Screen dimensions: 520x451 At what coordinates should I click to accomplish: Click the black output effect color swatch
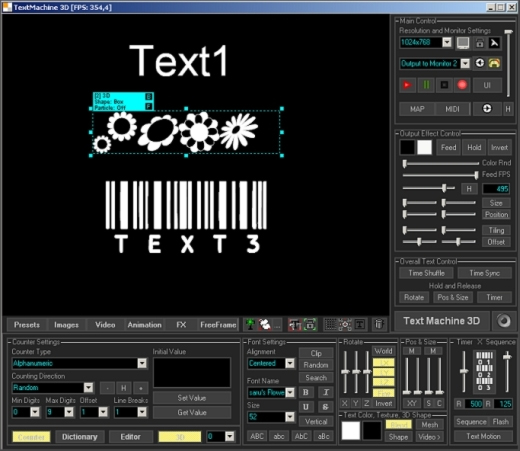pos(407,147)
